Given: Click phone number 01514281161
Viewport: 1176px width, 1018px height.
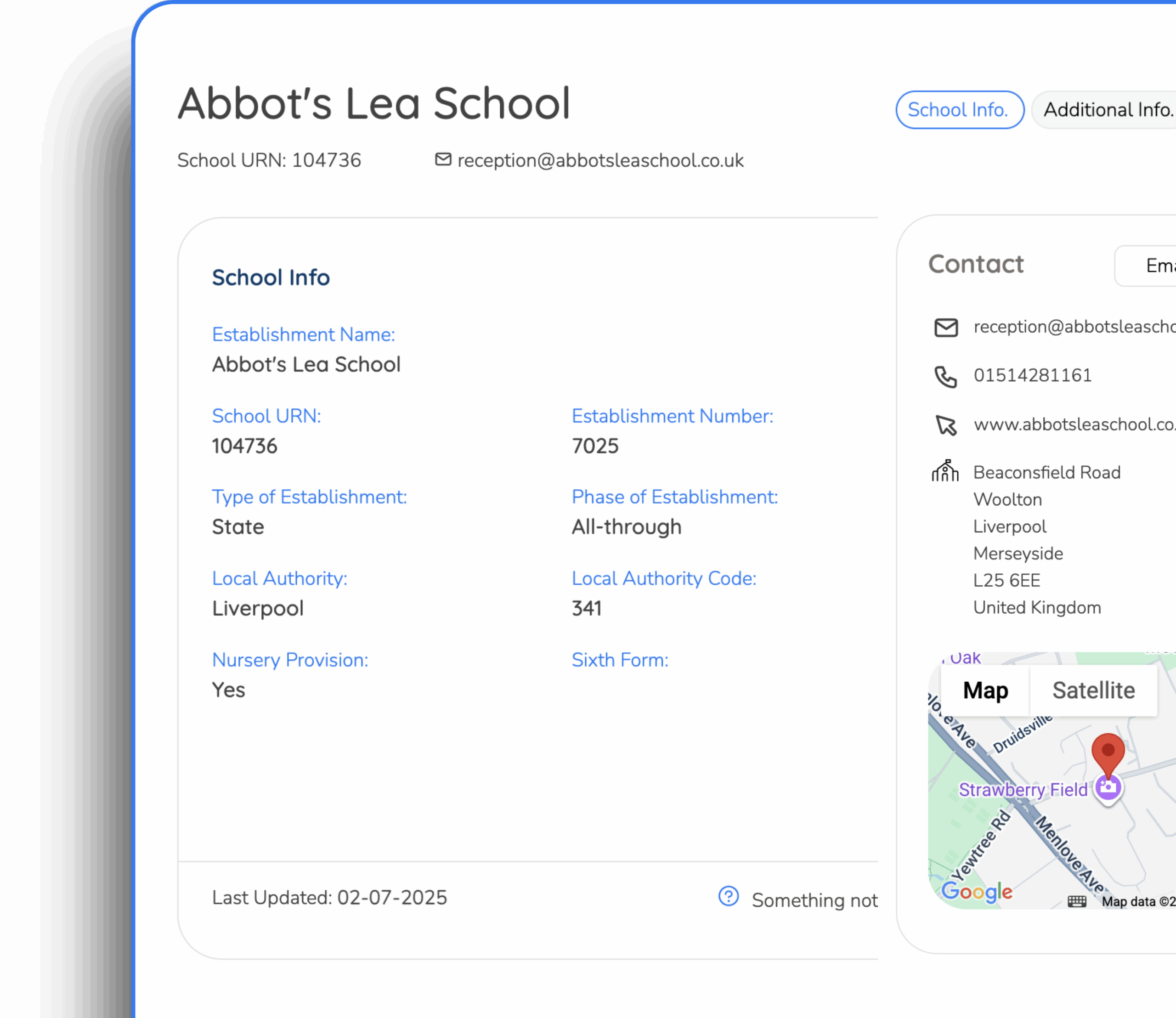Looking at the screenshot, I should [1032, 375].
